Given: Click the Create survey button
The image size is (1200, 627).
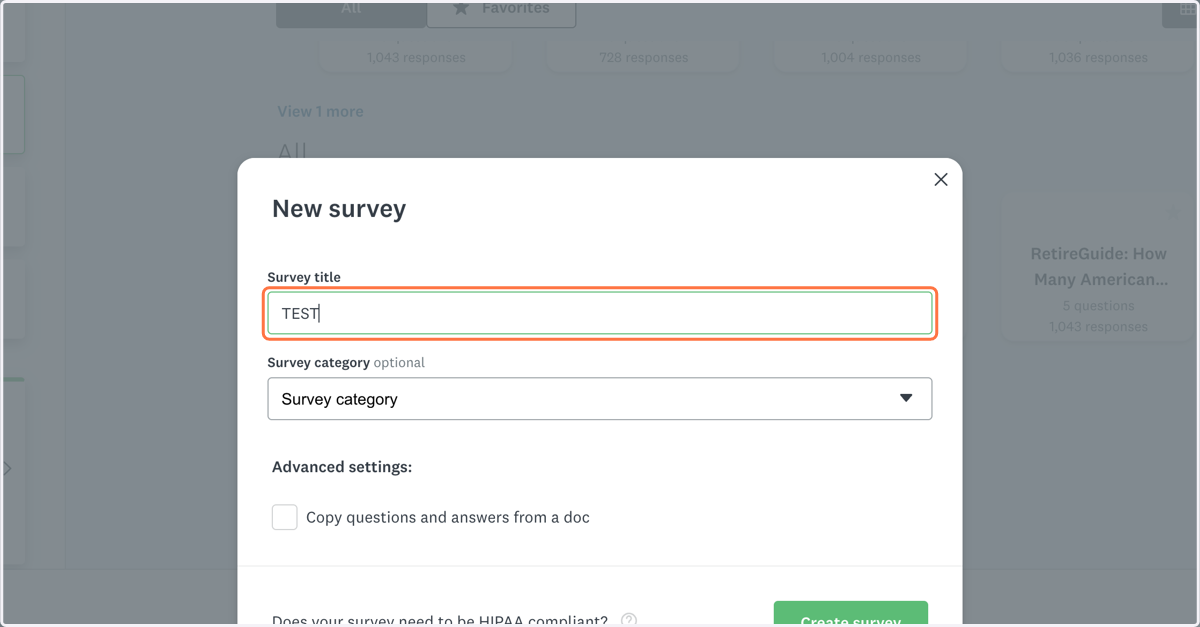Looking at the screenshot, I should click(x=851, y=614).
